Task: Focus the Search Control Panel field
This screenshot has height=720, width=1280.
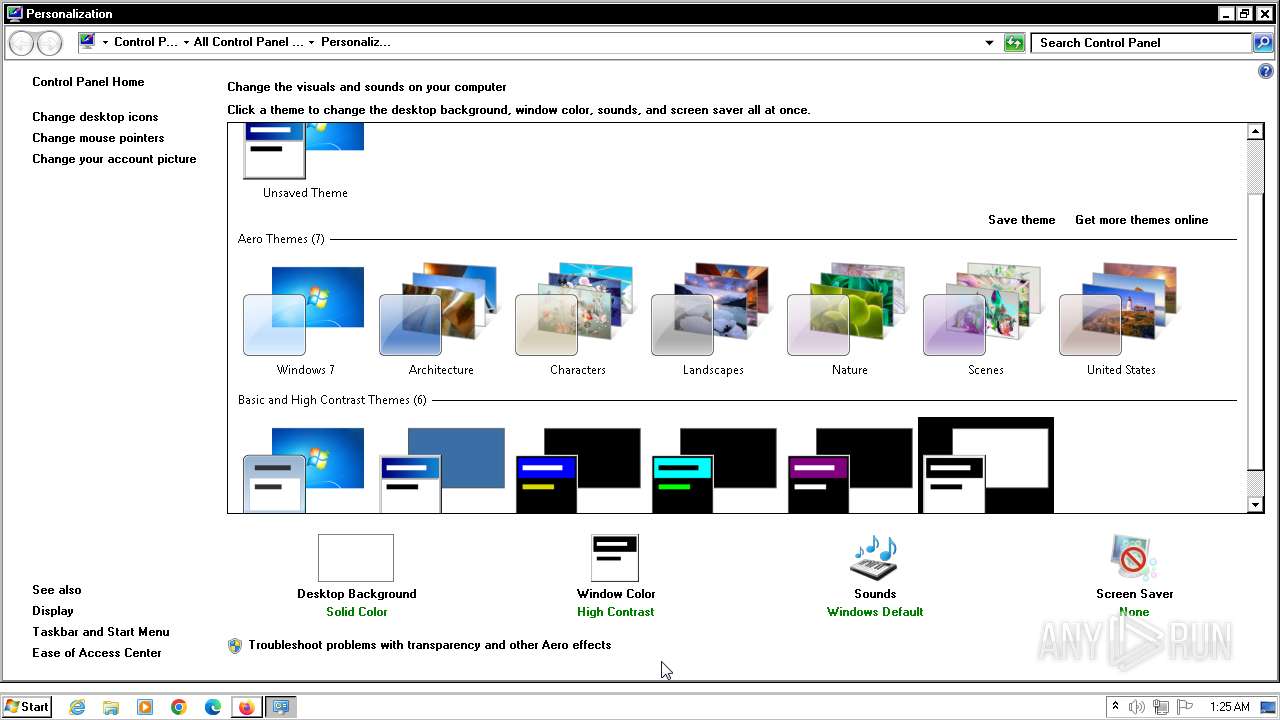Action: pyautogui.click(x=1142, y=42)
